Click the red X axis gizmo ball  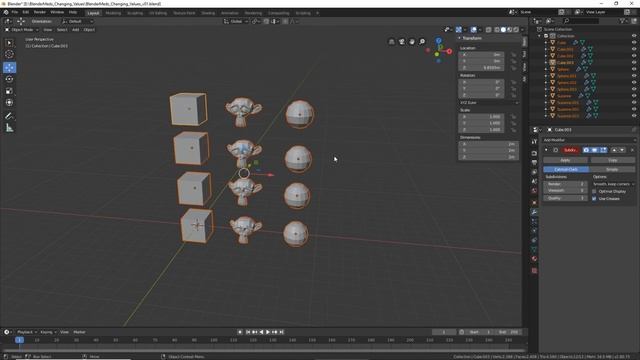click(449, 51)
